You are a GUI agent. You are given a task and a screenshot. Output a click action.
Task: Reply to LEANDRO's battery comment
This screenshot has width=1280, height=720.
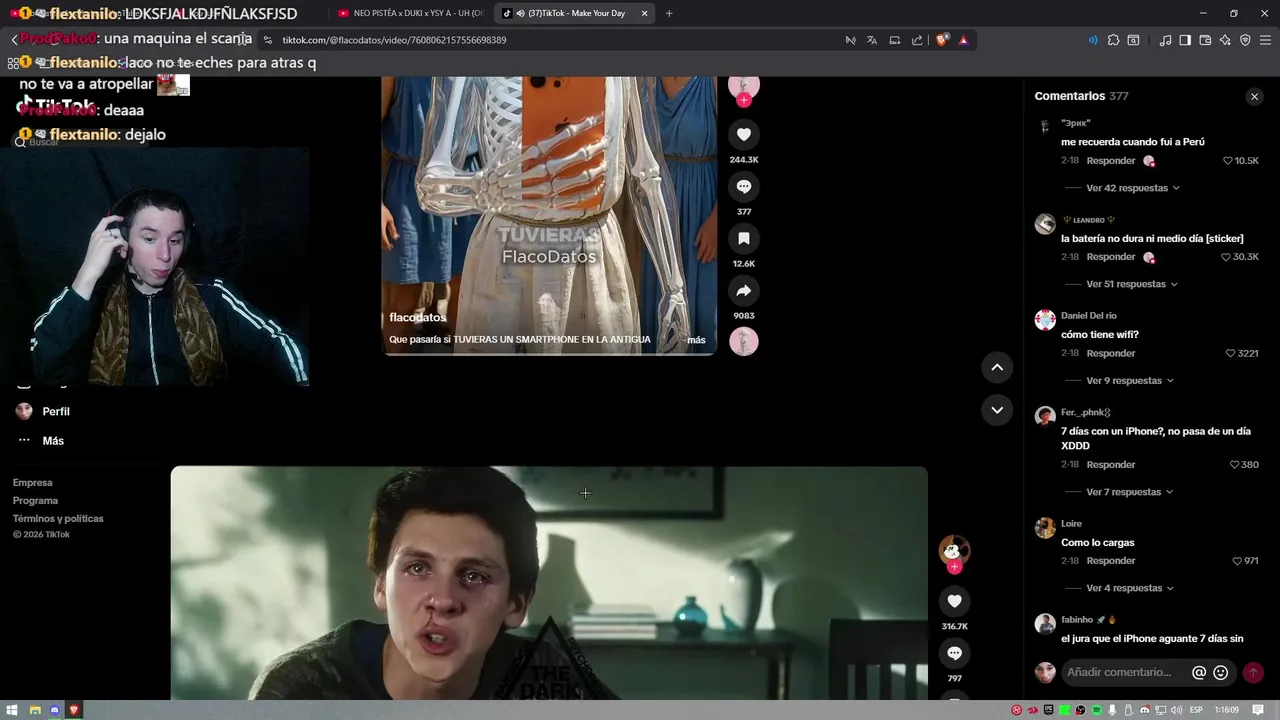click(1111, 257)
